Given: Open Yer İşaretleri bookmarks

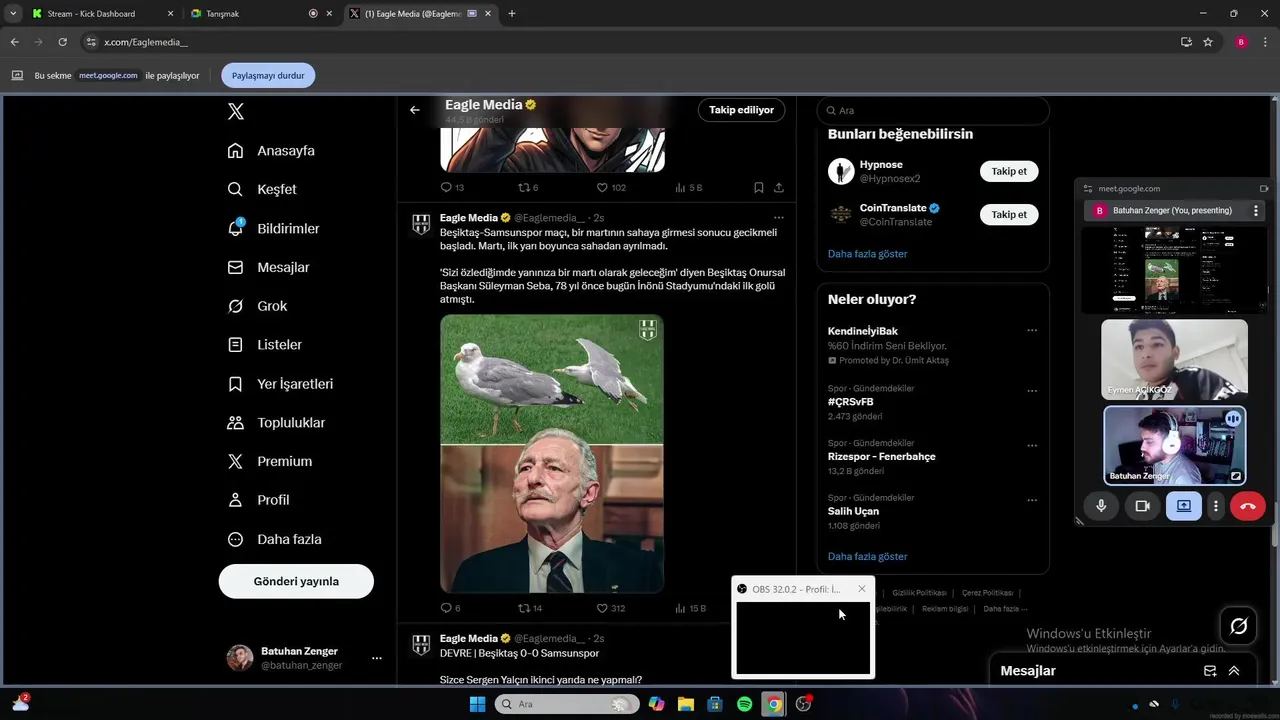Looking at the screenshot, I should pyautogui.click(x=280, y=384).
